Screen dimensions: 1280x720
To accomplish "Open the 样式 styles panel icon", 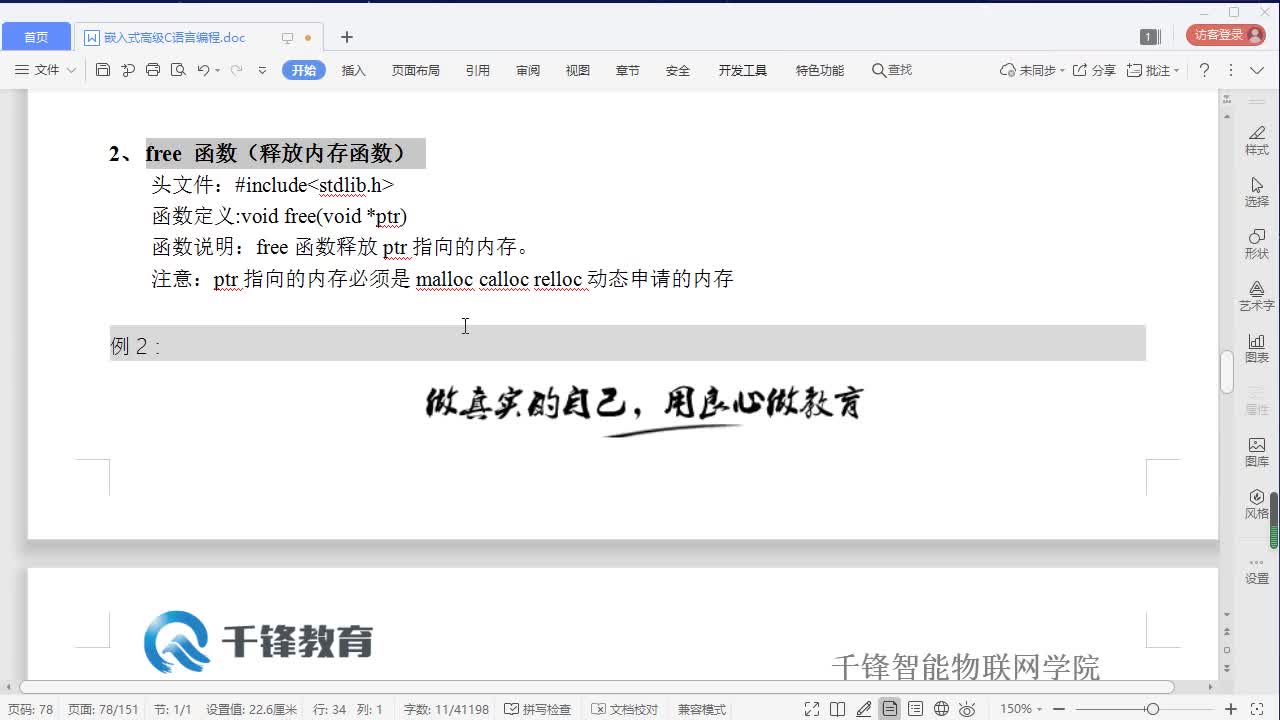I will [1257, 140].
